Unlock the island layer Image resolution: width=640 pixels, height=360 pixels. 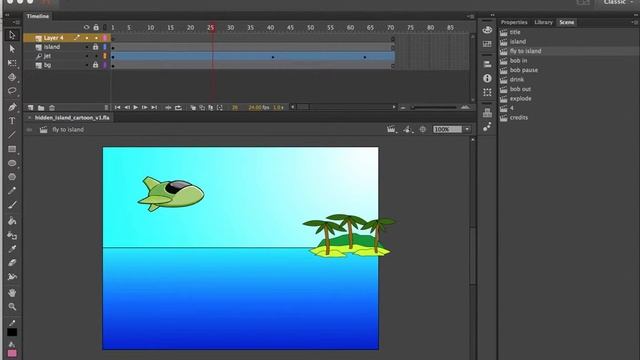96,47
